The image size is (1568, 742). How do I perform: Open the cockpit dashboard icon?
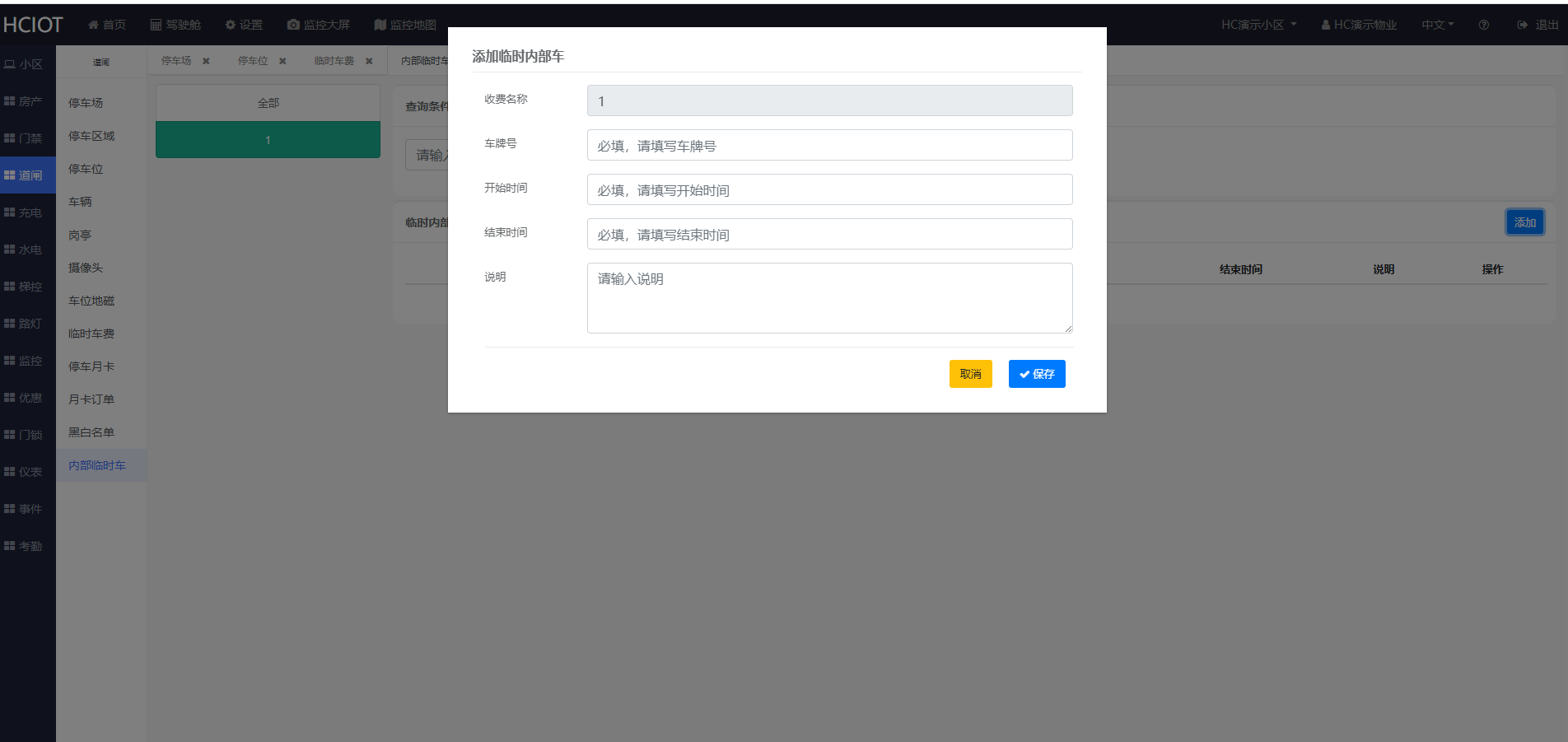coord(156,25)
